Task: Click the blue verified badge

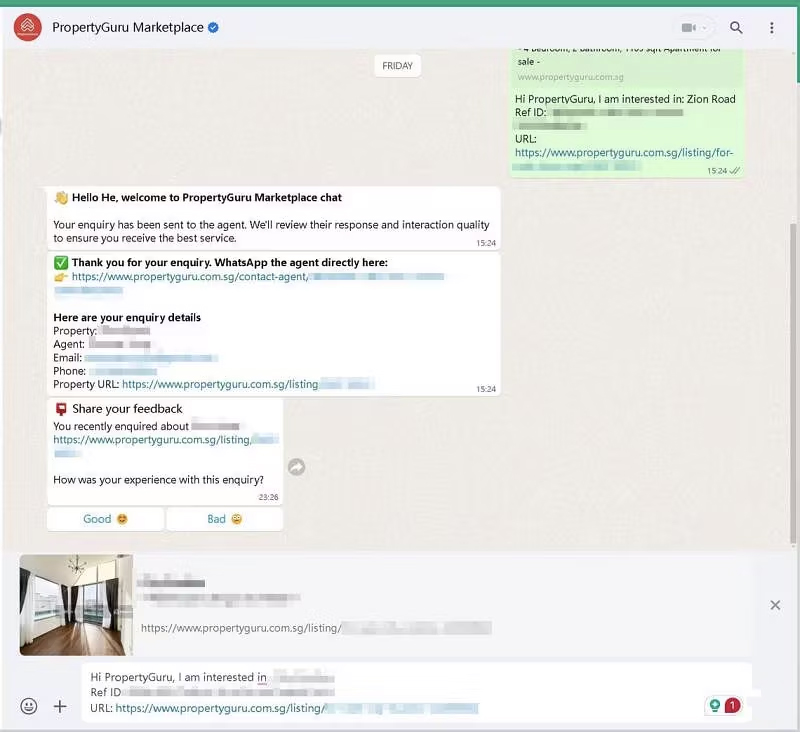Action: tap(213, 28)
